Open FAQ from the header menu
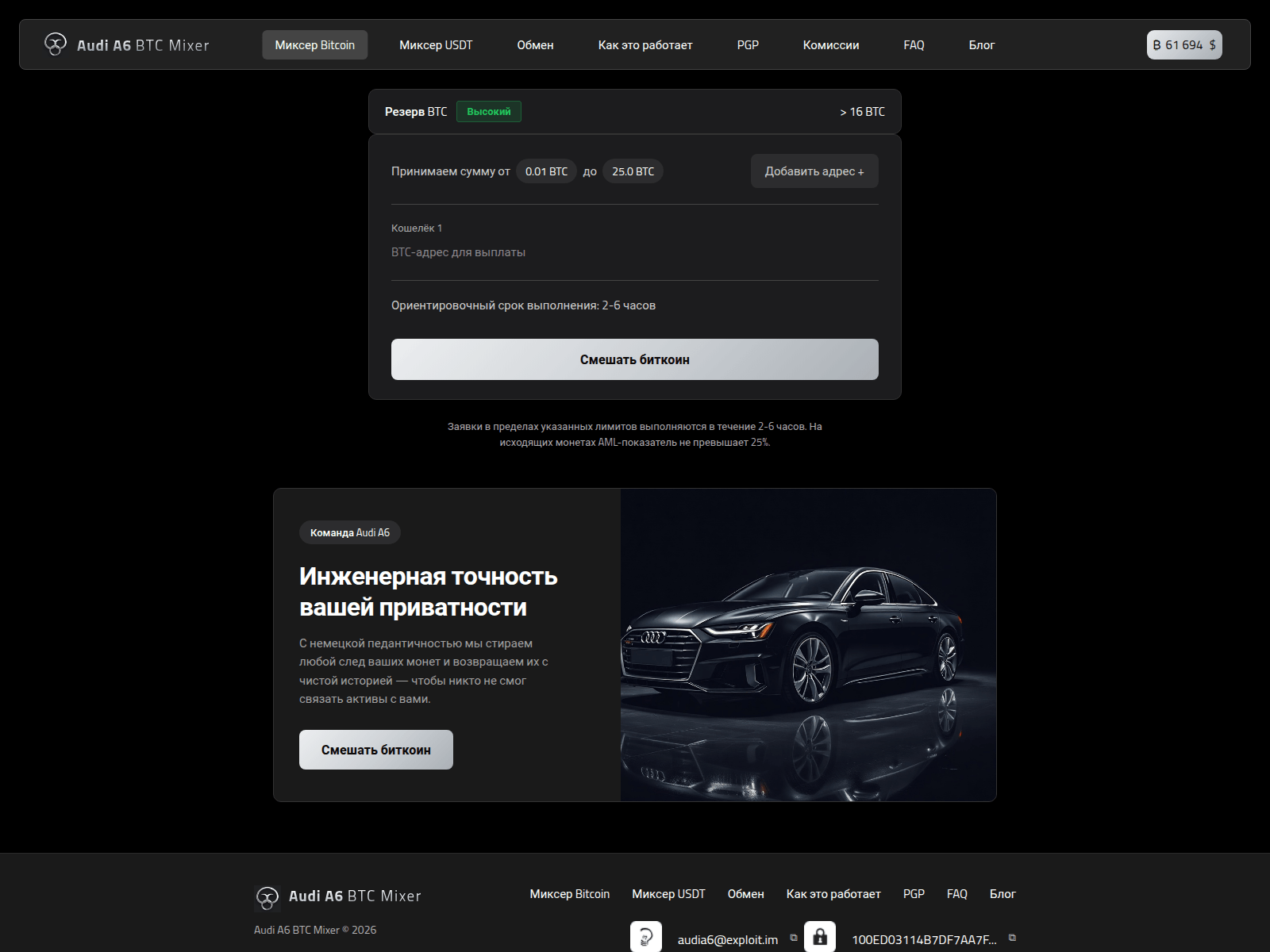Viewport: 1270px width, 952px height. click(914, 45)
